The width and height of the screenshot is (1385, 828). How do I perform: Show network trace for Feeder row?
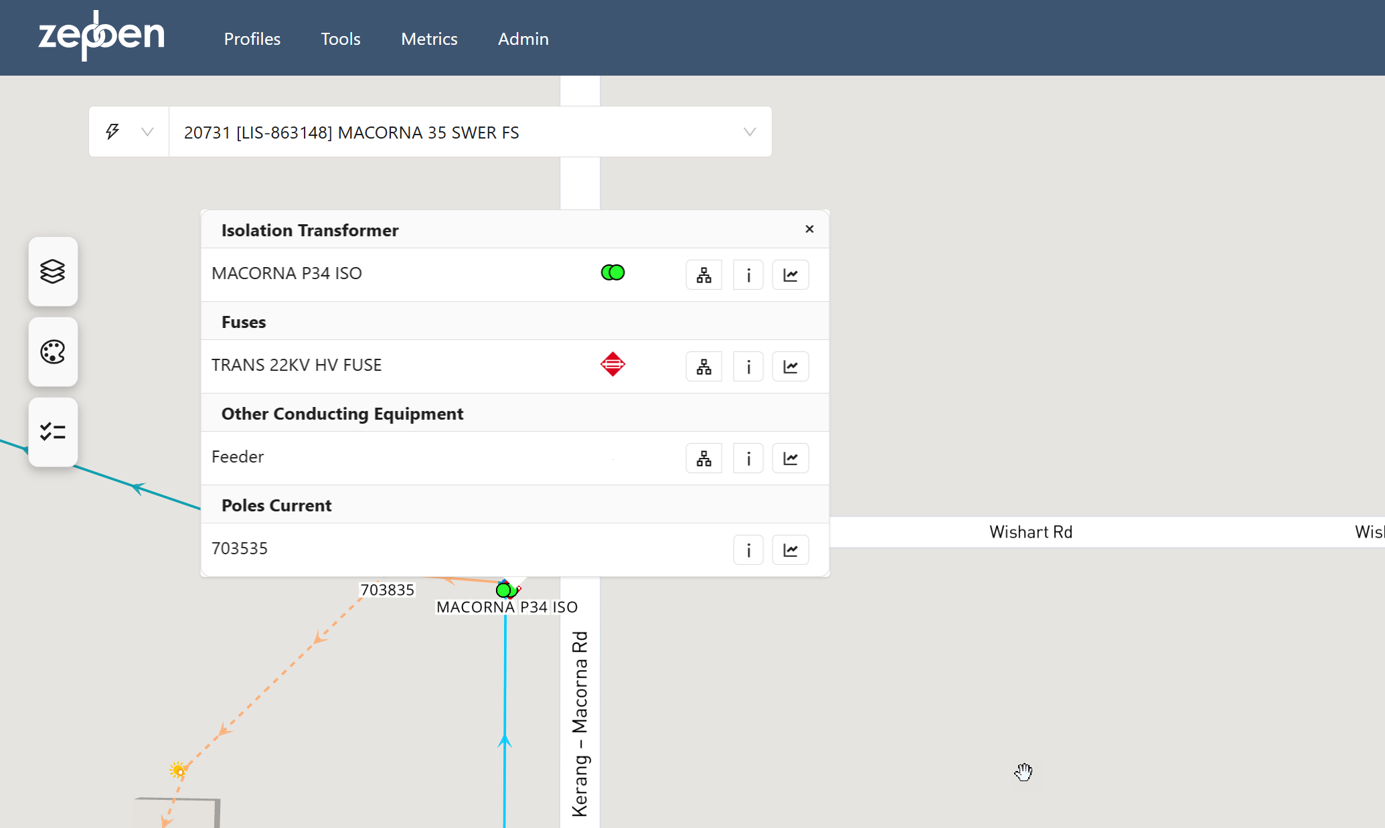704,459
